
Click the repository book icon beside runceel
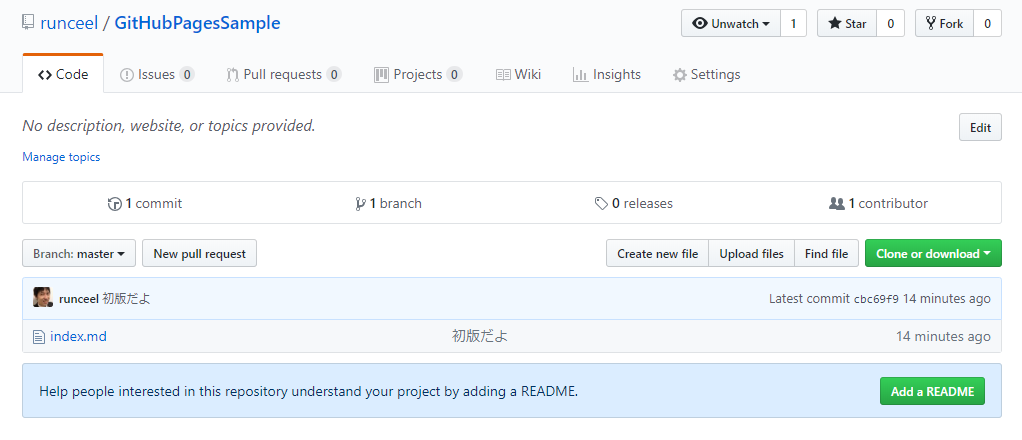point(28,23)
